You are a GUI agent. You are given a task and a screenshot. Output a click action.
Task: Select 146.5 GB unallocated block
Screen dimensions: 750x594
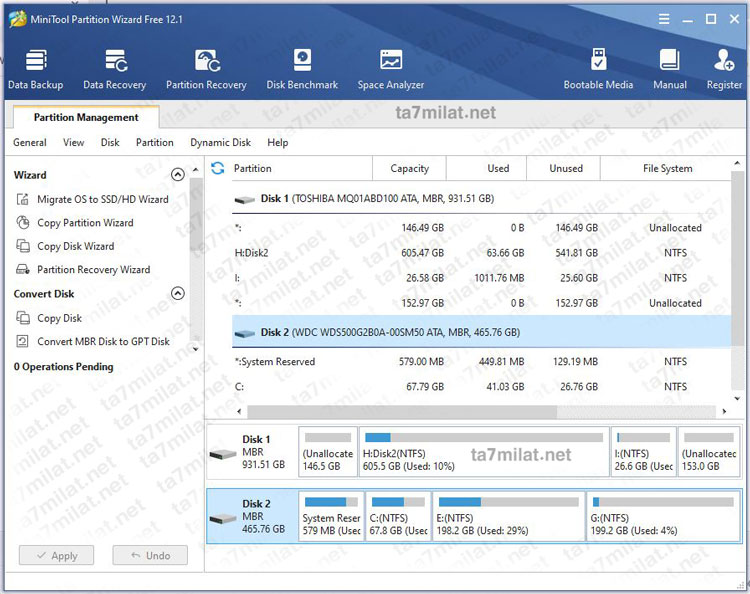(x=328, y=452)
